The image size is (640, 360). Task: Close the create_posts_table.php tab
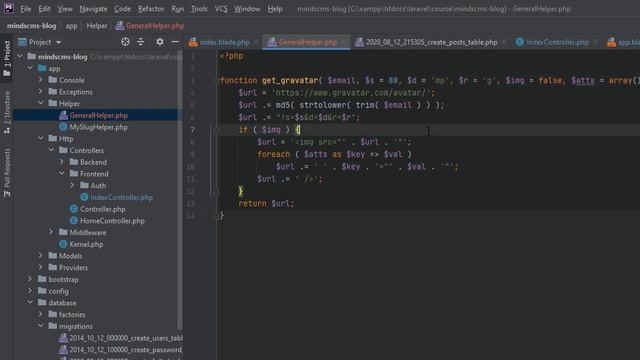504,42
